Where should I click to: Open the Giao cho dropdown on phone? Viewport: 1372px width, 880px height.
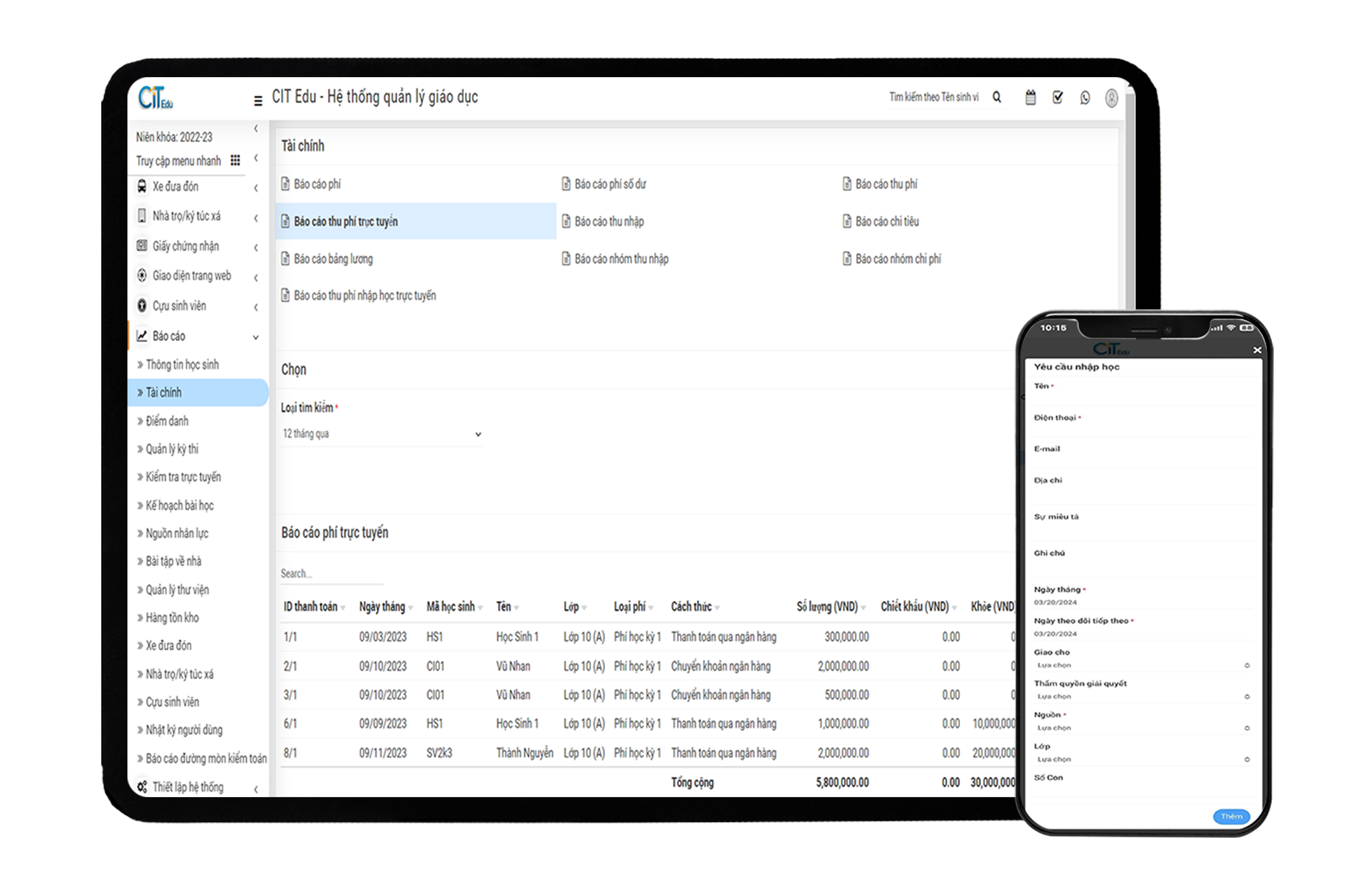1142,665
